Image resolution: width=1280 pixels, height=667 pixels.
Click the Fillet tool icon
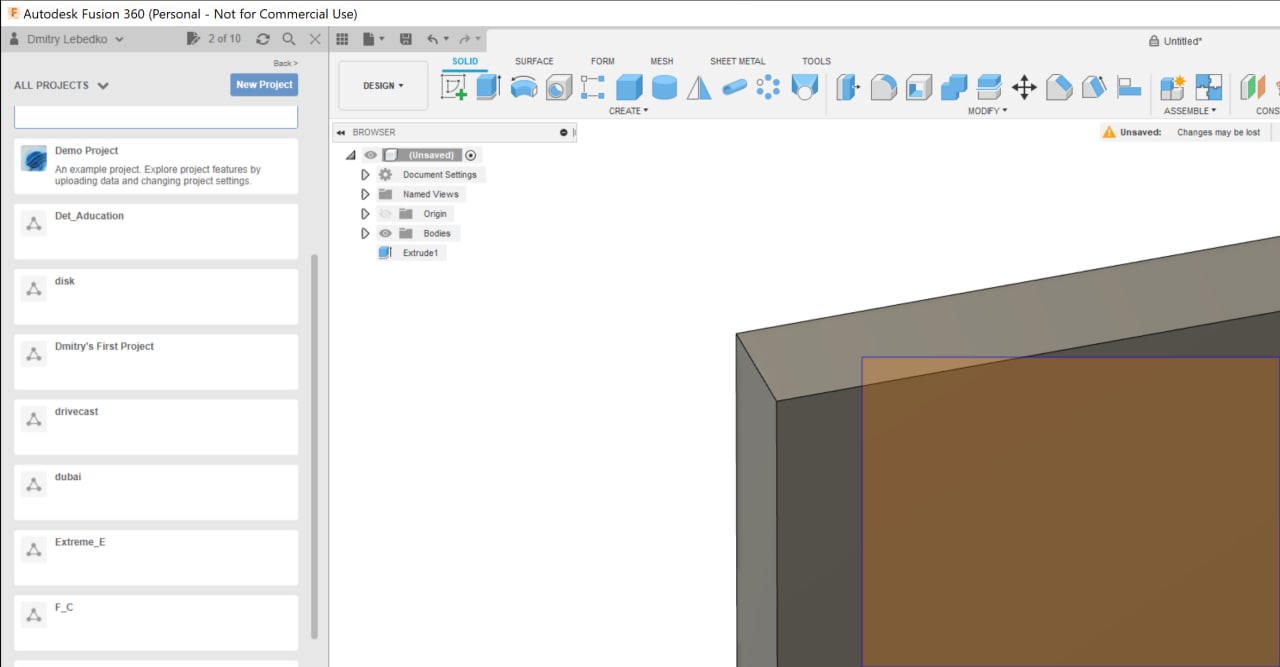883,88
